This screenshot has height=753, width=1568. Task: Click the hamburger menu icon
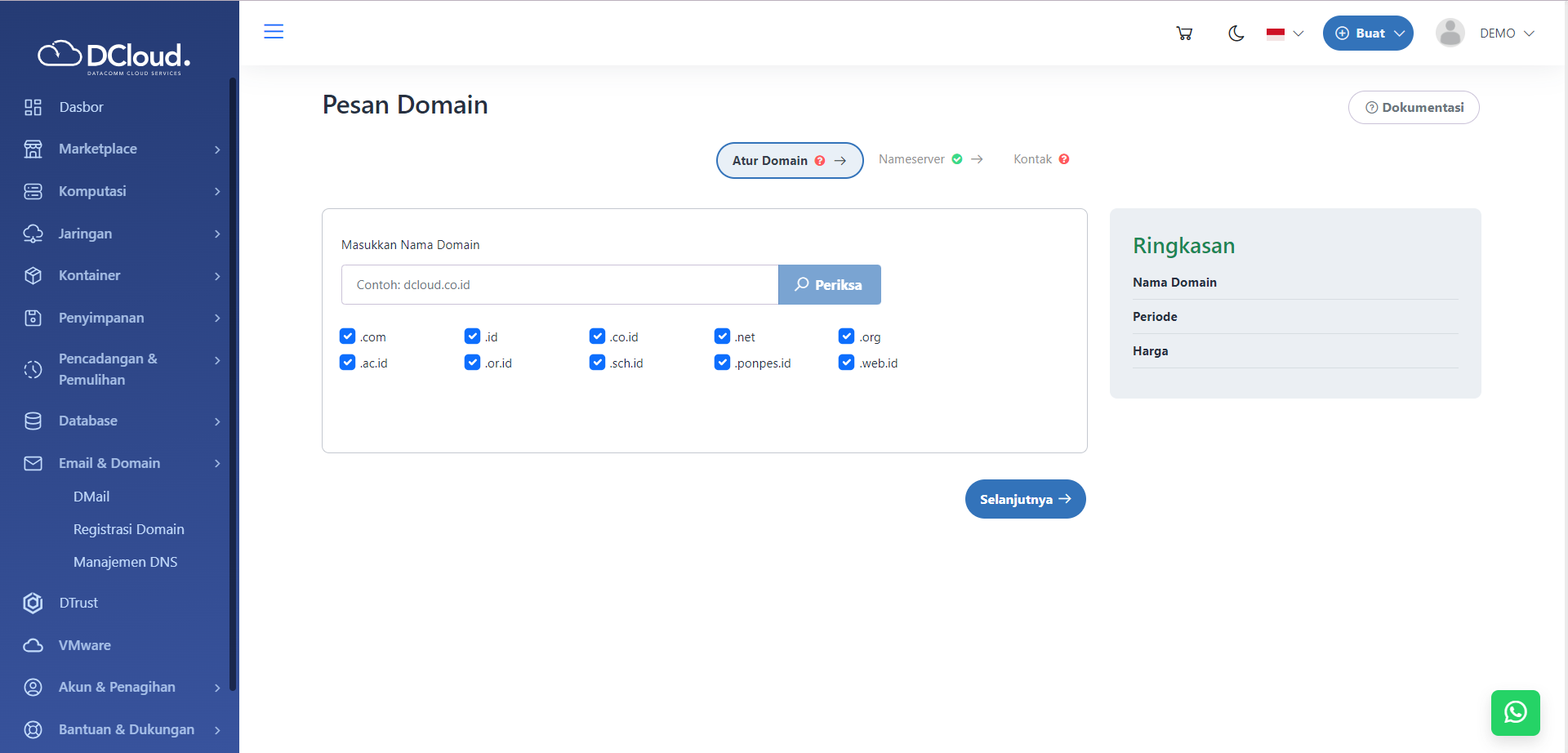(274, 32)
